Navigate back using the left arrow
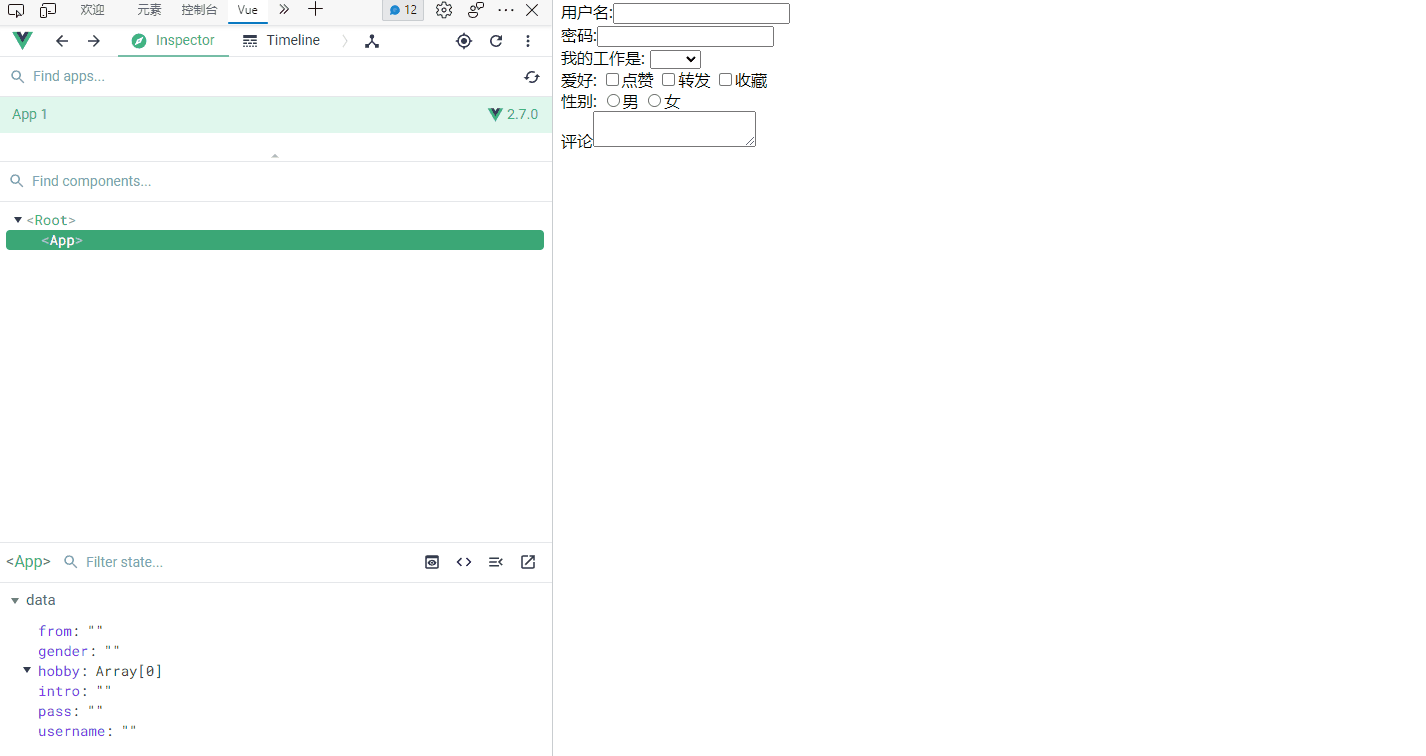 click(62, 41)
